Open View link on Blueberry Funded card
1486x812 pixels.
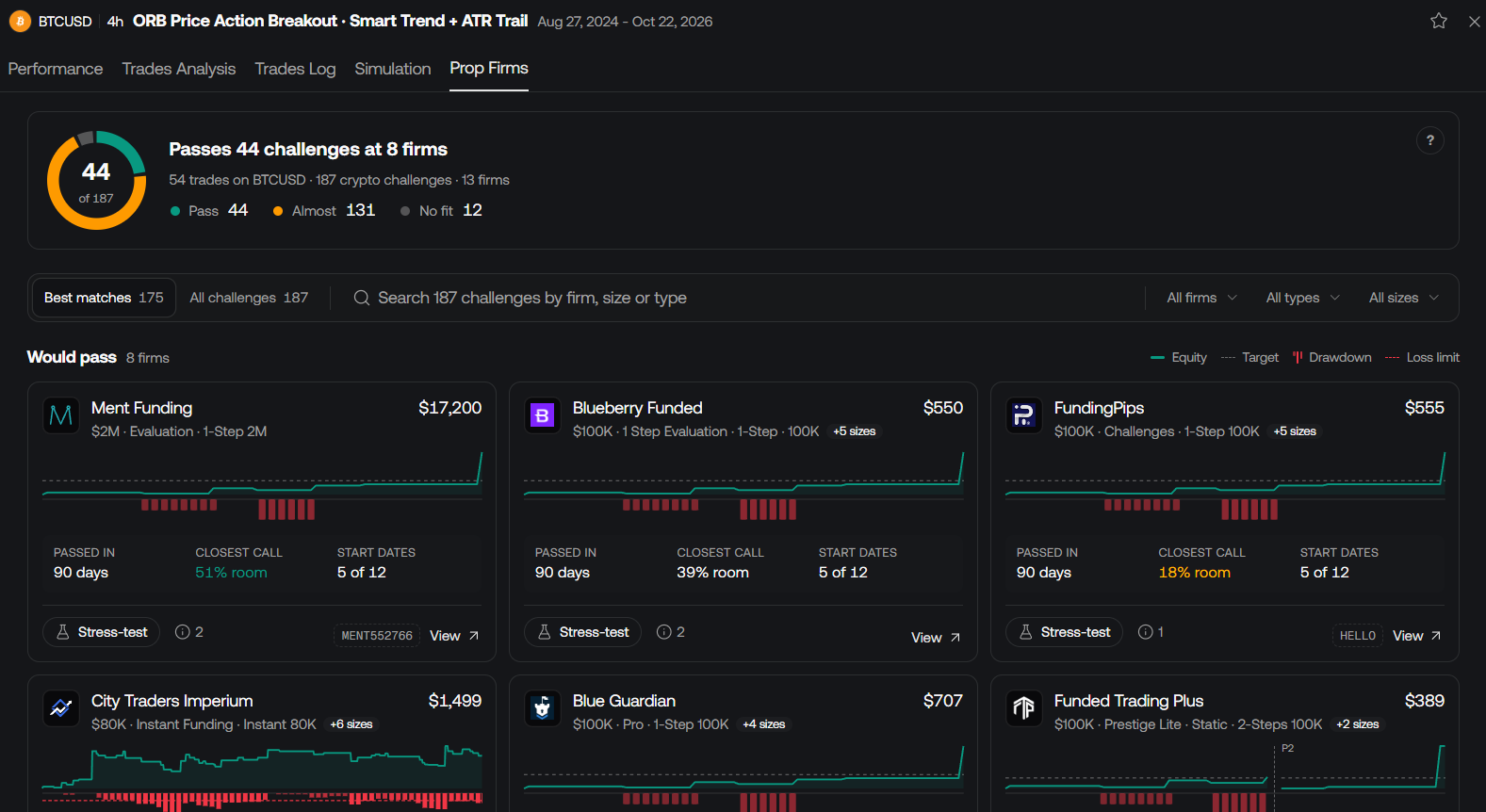[x=936, y=638]
